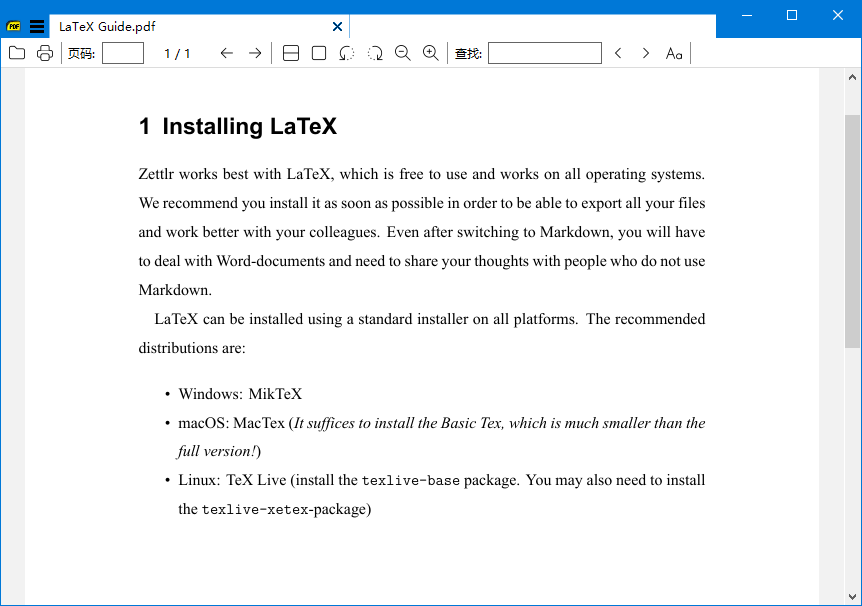
Task: Find the next search match
Action: click(646, 53)
